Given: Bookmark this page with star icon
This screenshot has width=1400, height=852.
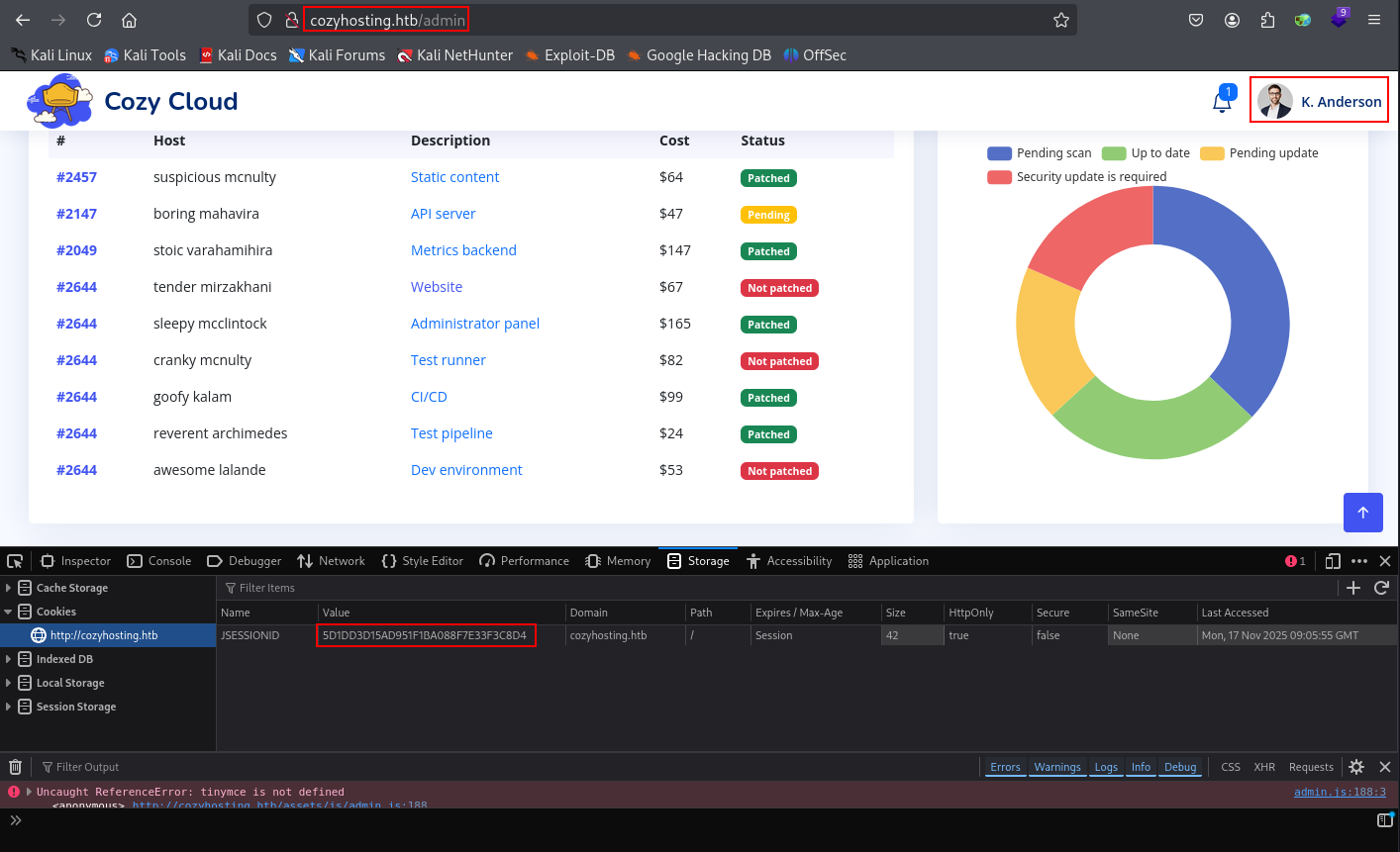Looking at the screenshot, I should 1061,20.
